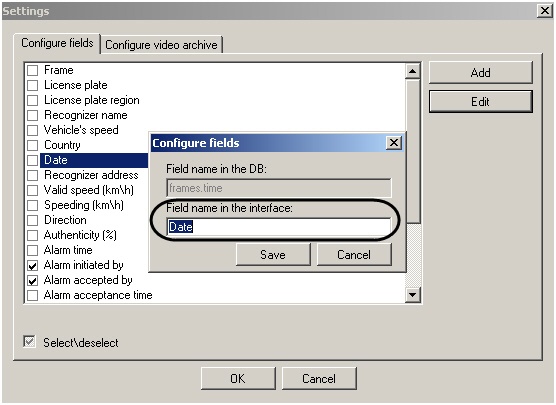Check the Frame checkbox
This screenshot has width=556, height=405.
click(33, 70)
